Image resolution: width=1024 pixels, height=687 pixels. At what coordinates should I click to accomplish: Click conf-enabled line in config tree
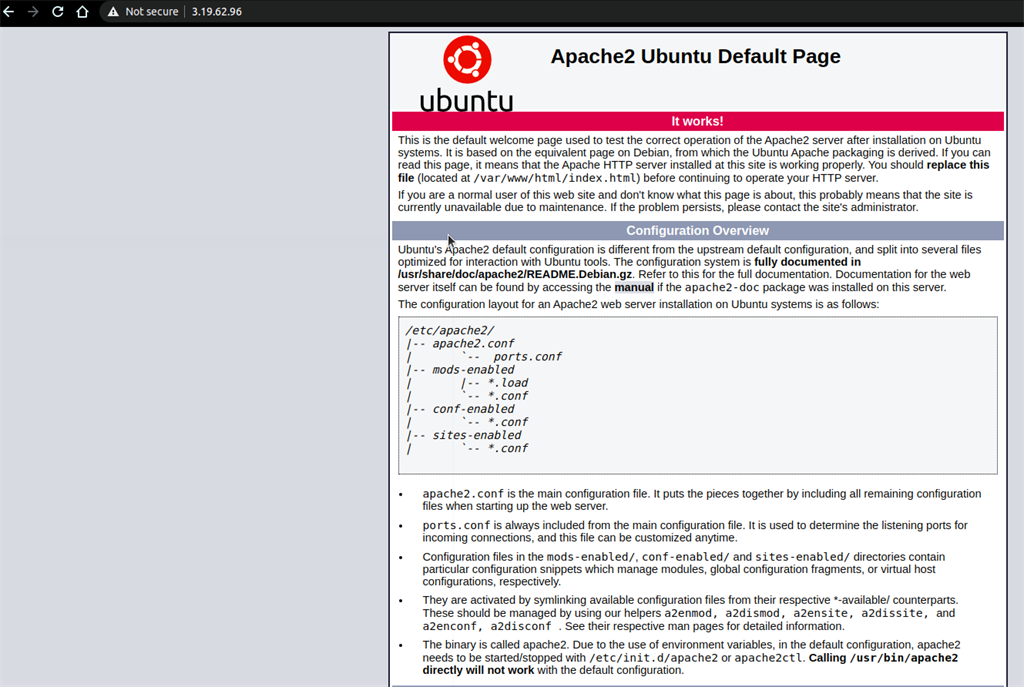point(473,409)
